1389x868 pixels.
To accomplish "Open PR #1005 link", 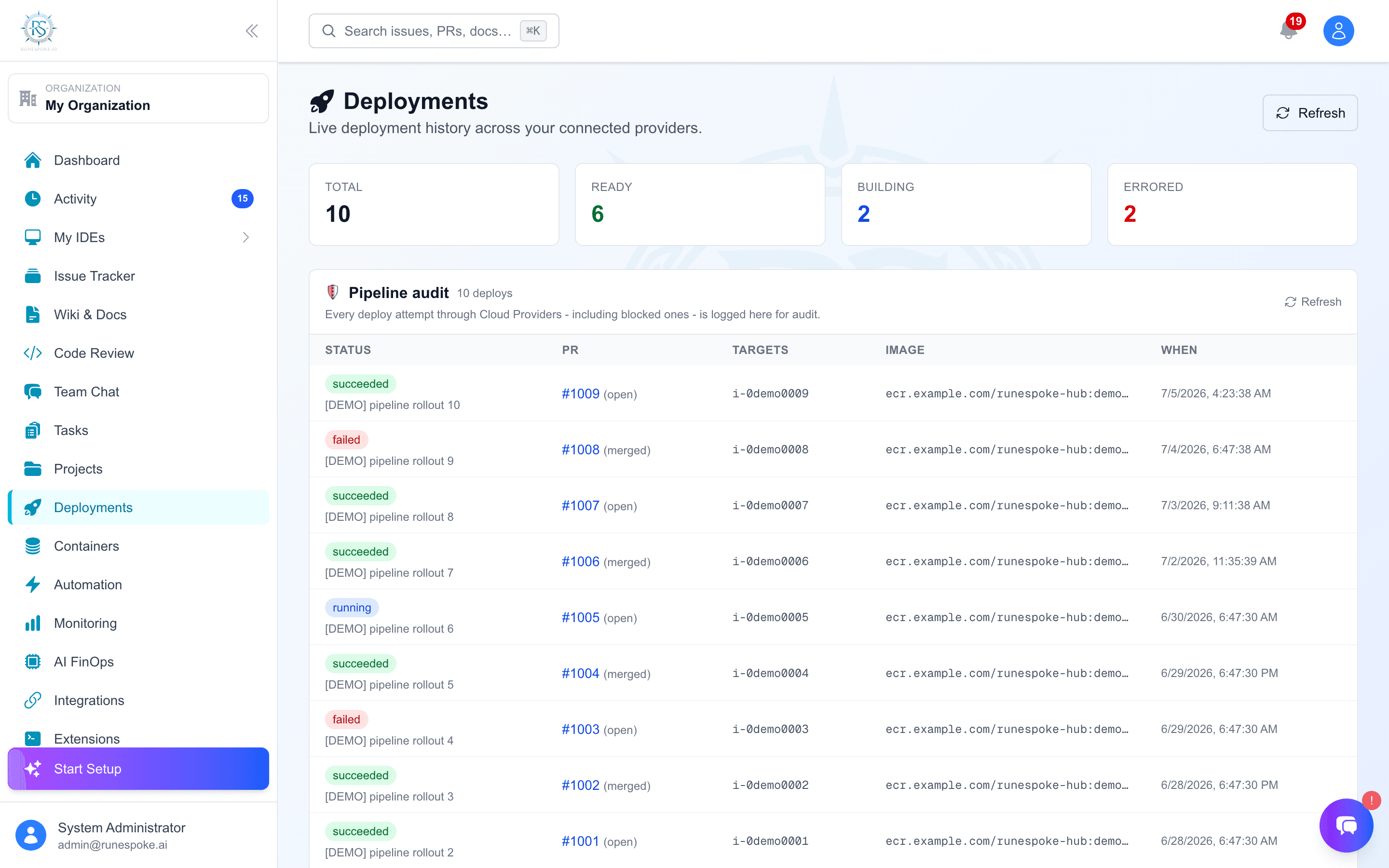I will [580, 617].
